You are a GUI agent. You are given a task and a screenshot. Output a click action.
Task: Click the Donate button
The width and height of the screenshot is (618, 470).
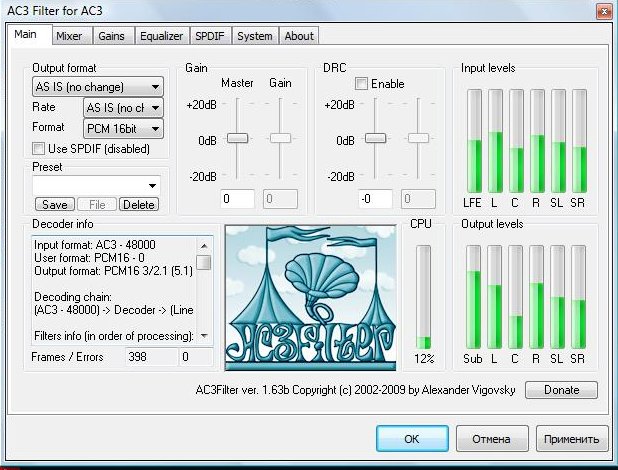[561, 390]
